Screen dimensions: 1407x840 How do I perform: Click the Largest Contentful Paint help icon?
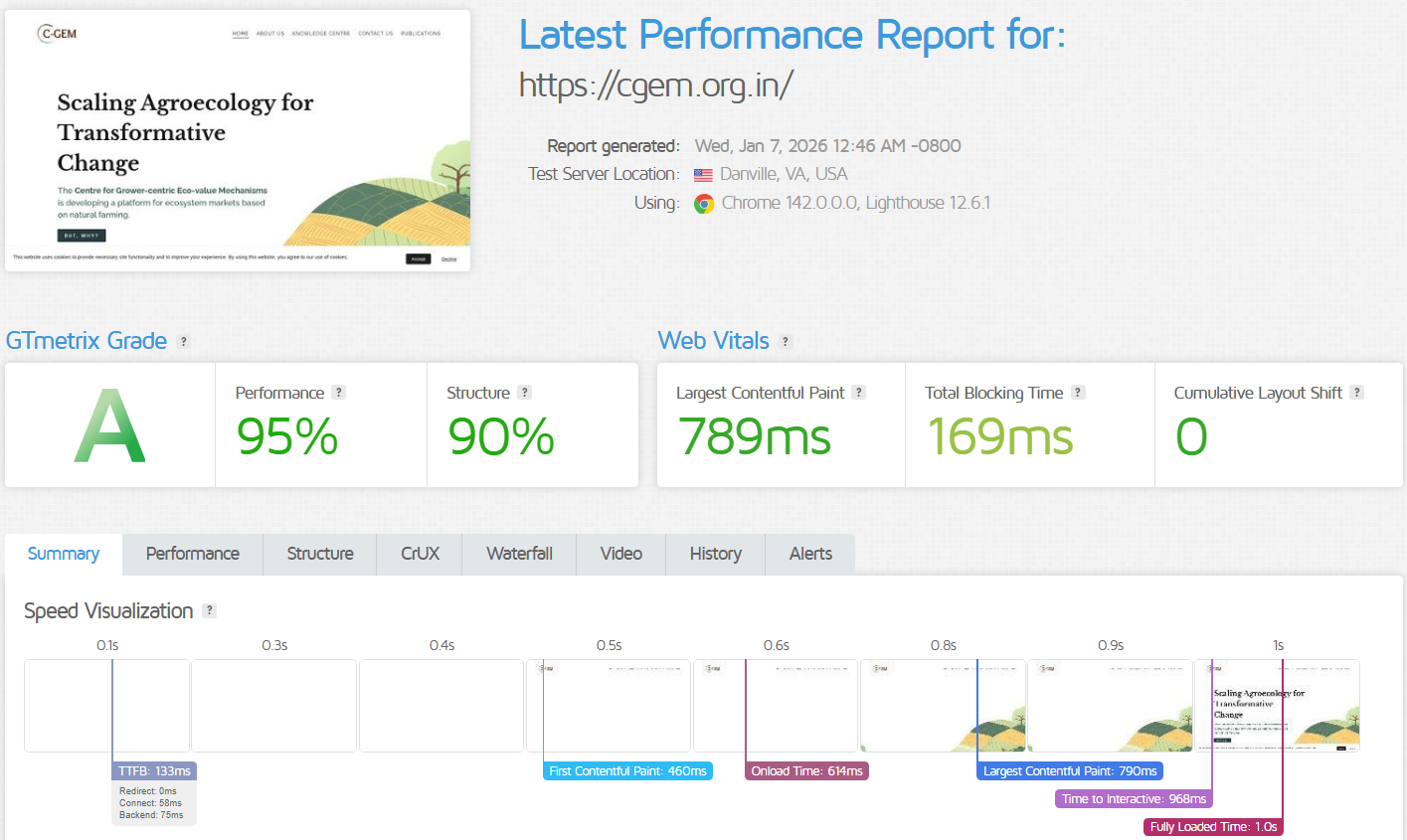click(x=859, y=393)
